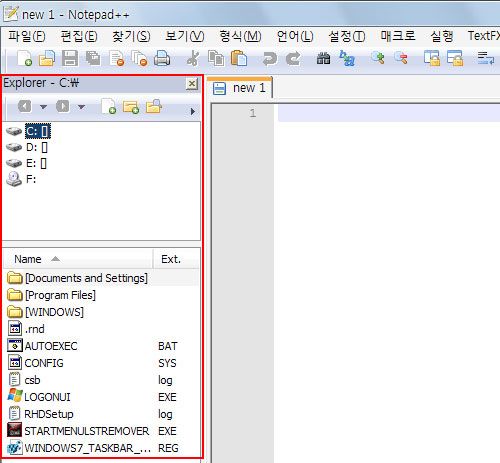Close the current document icon
500x463 pixels.
click(x=117, y=59)
